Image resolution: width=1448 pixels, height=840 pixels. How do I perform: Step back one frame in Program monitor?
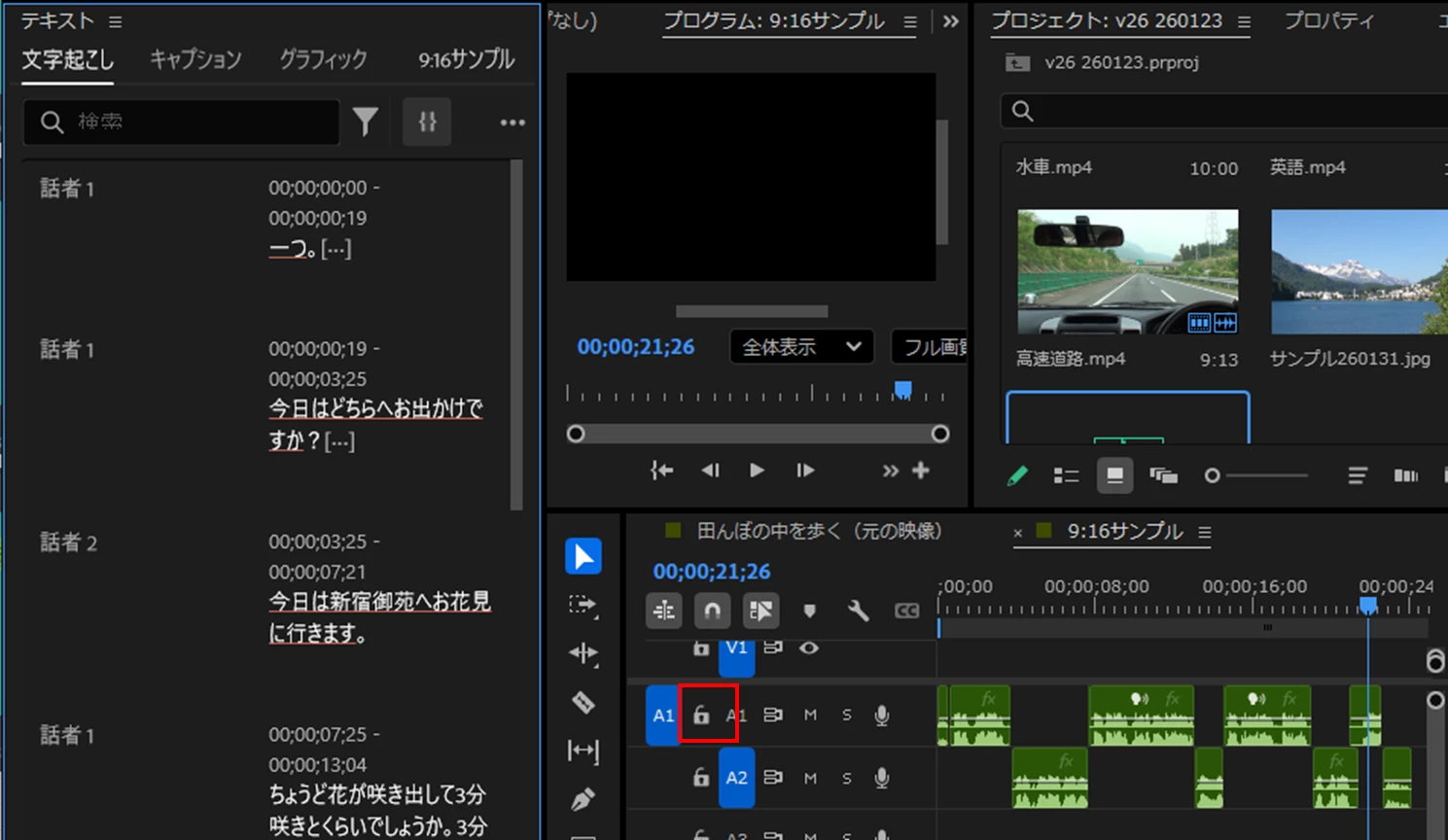tap(711, 471)
